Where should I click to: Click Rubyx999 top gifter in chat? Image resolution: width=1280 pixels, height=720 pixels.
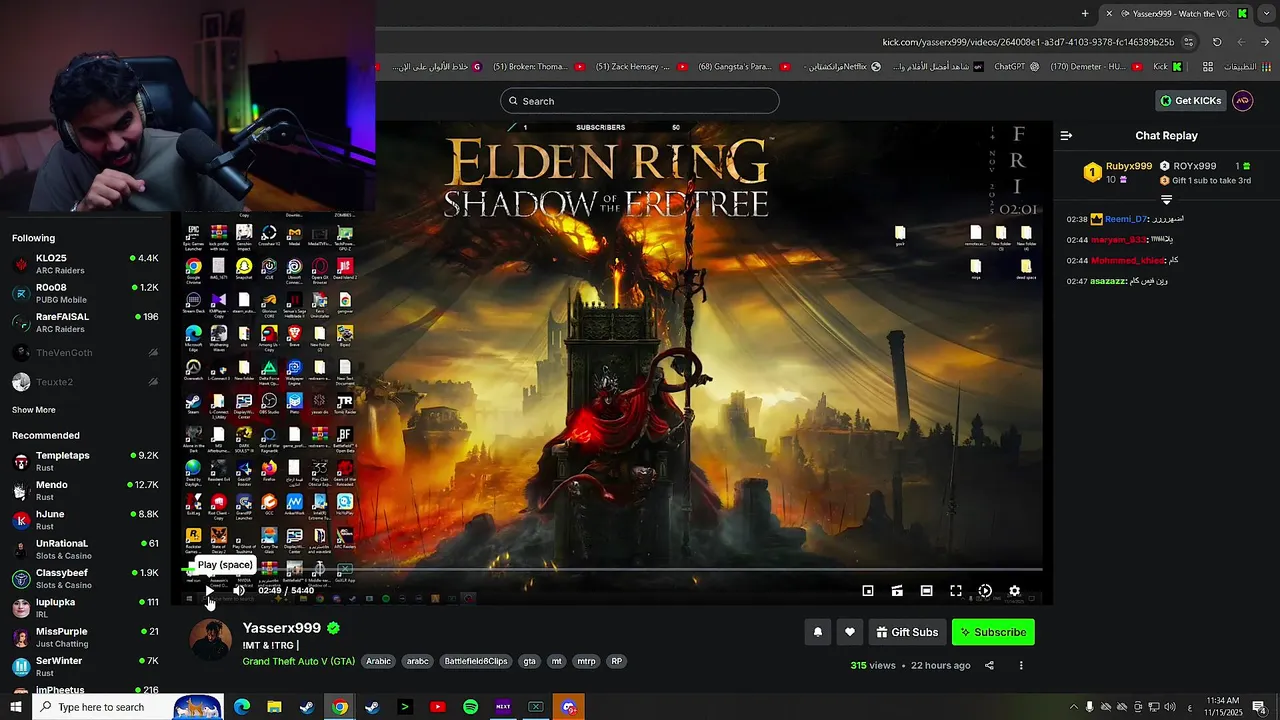coord(1128,166)
